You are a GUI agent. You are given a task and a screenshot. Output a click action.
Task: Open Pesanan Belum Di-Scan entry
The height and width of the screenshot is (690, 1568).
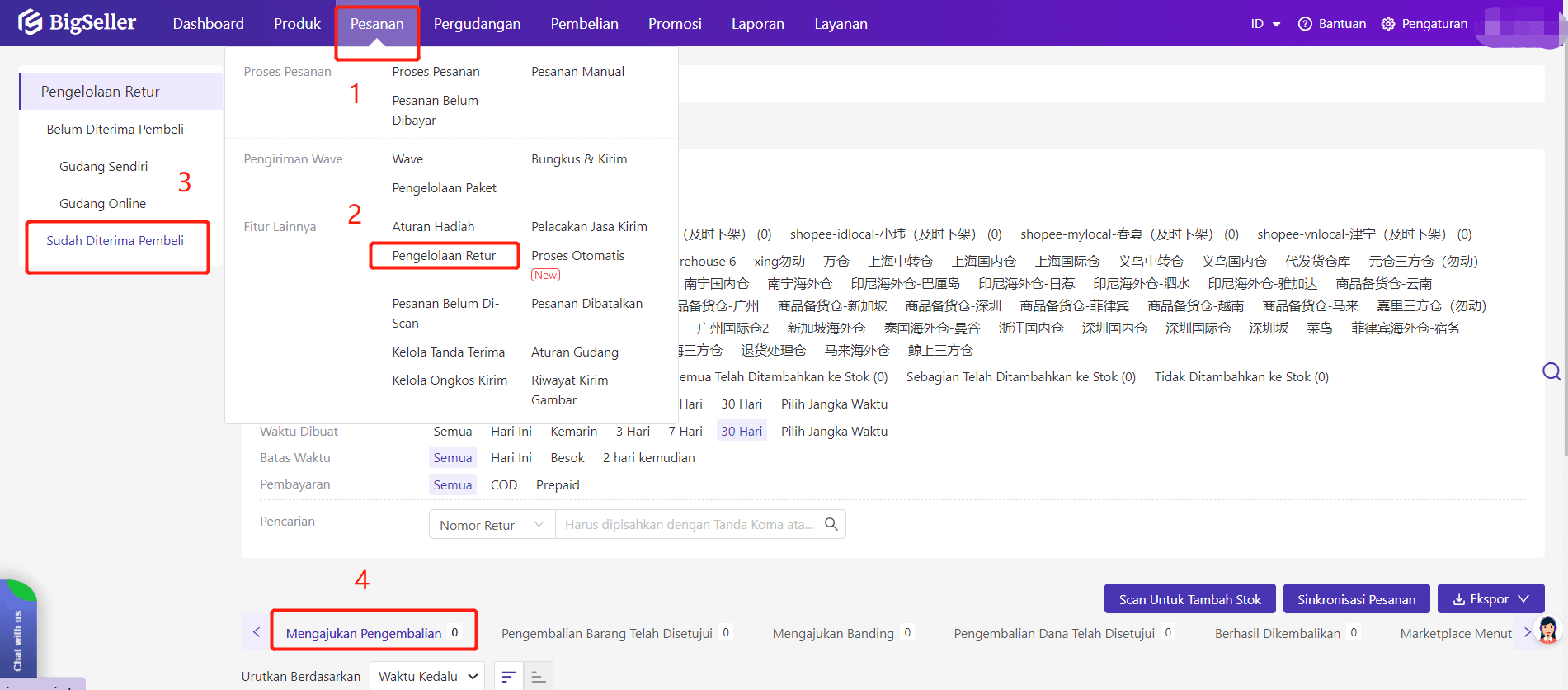point(445,314)
